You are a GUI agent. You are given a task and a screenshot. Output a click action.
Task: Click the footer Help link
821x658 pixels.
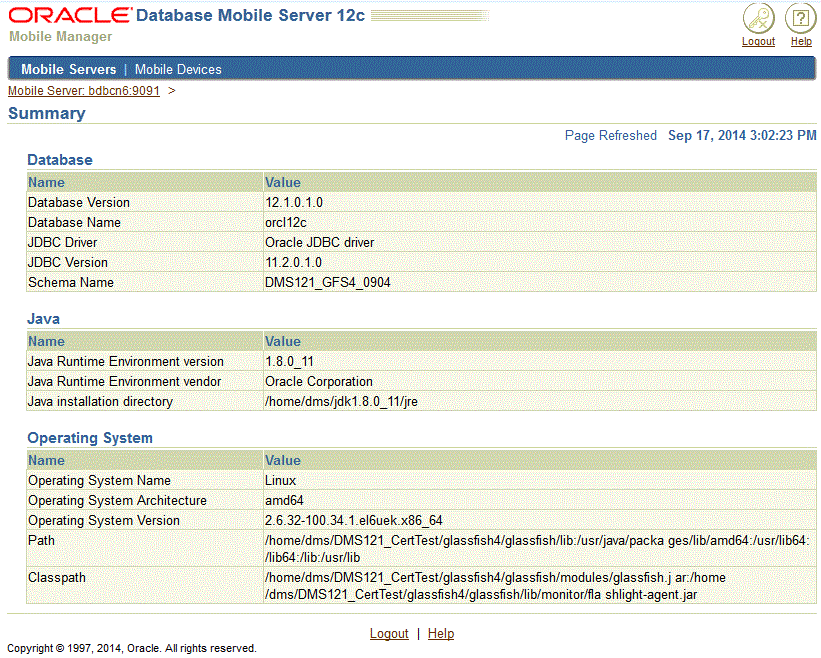[441, 633]
